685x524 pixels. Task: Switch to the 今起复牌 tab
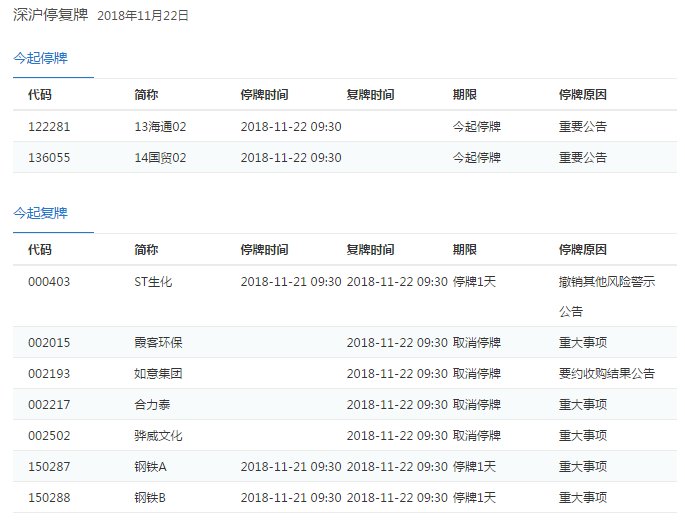[x=40, y=213]
